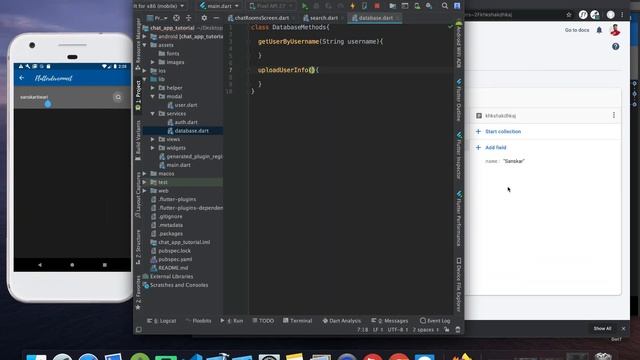Tap username search field in emulator
640x360 pixels.
(x=63, y=97)
